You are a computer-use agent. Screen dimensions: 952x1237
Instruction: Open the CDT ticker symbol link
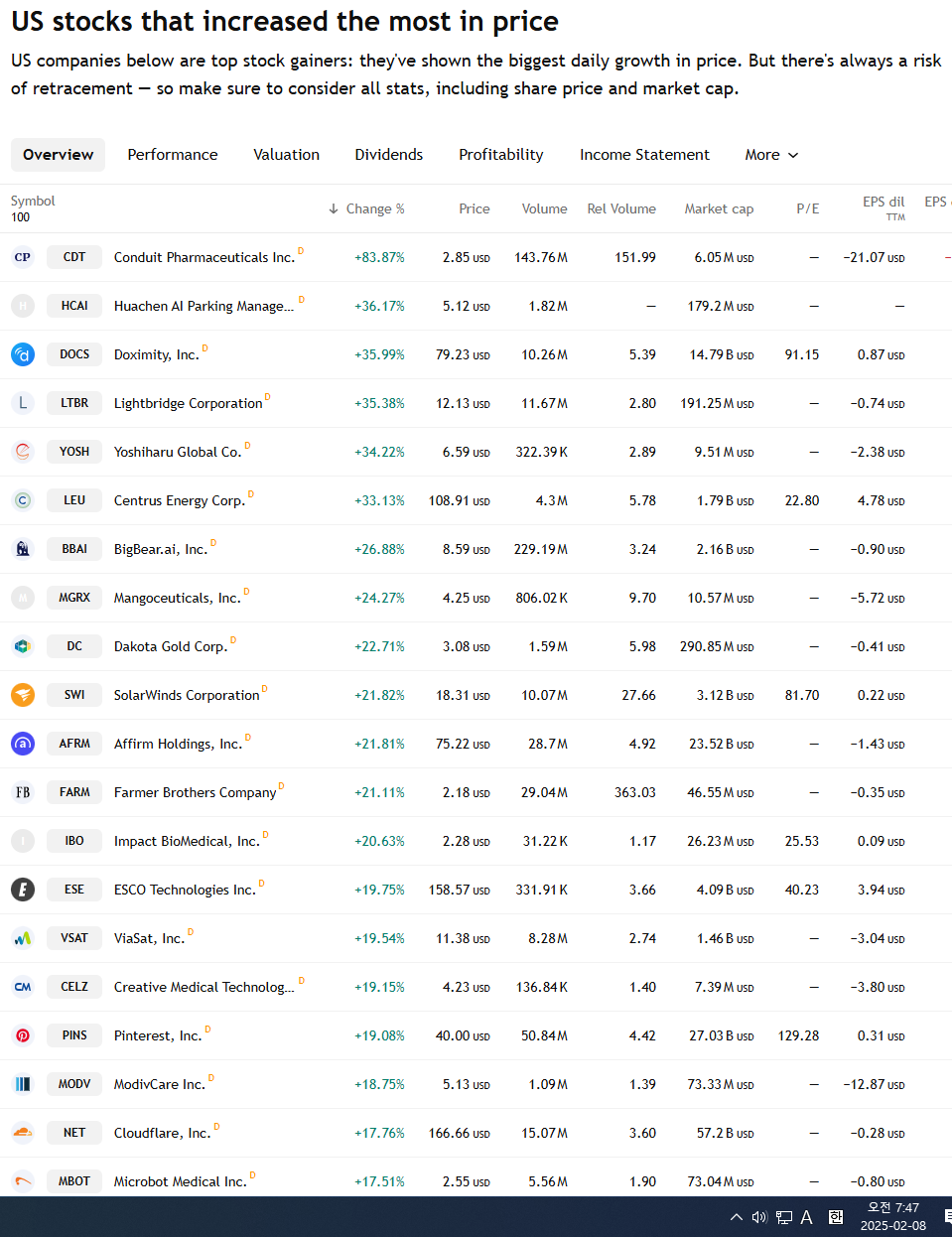pyautogui.click(x=74, y=257)
